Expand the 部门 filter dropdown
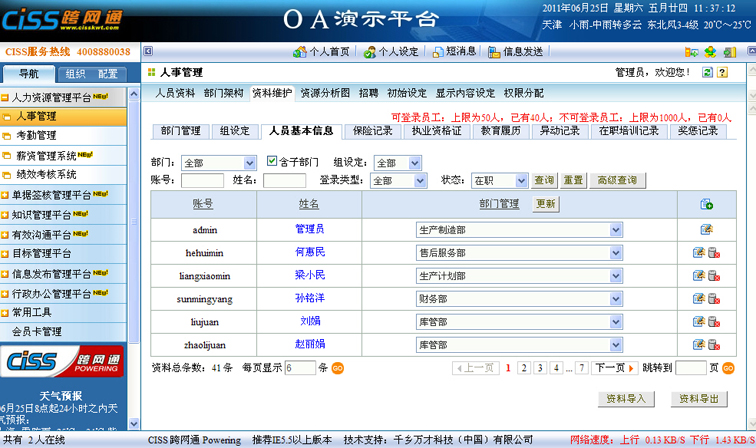 219,162
